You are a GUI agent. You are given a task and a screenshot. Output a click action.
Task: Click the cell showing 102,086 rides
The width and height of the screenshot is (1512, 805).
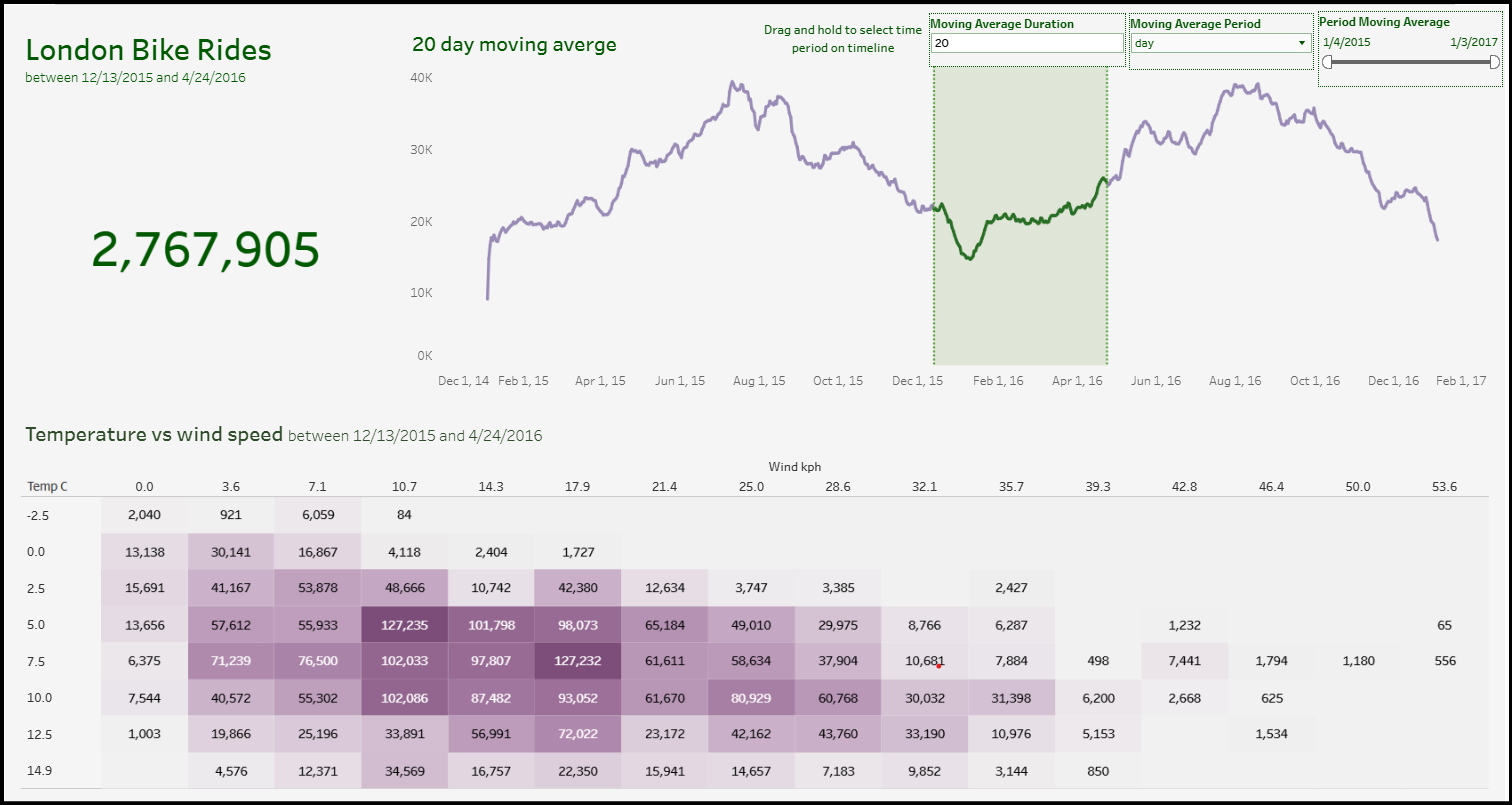405,697
